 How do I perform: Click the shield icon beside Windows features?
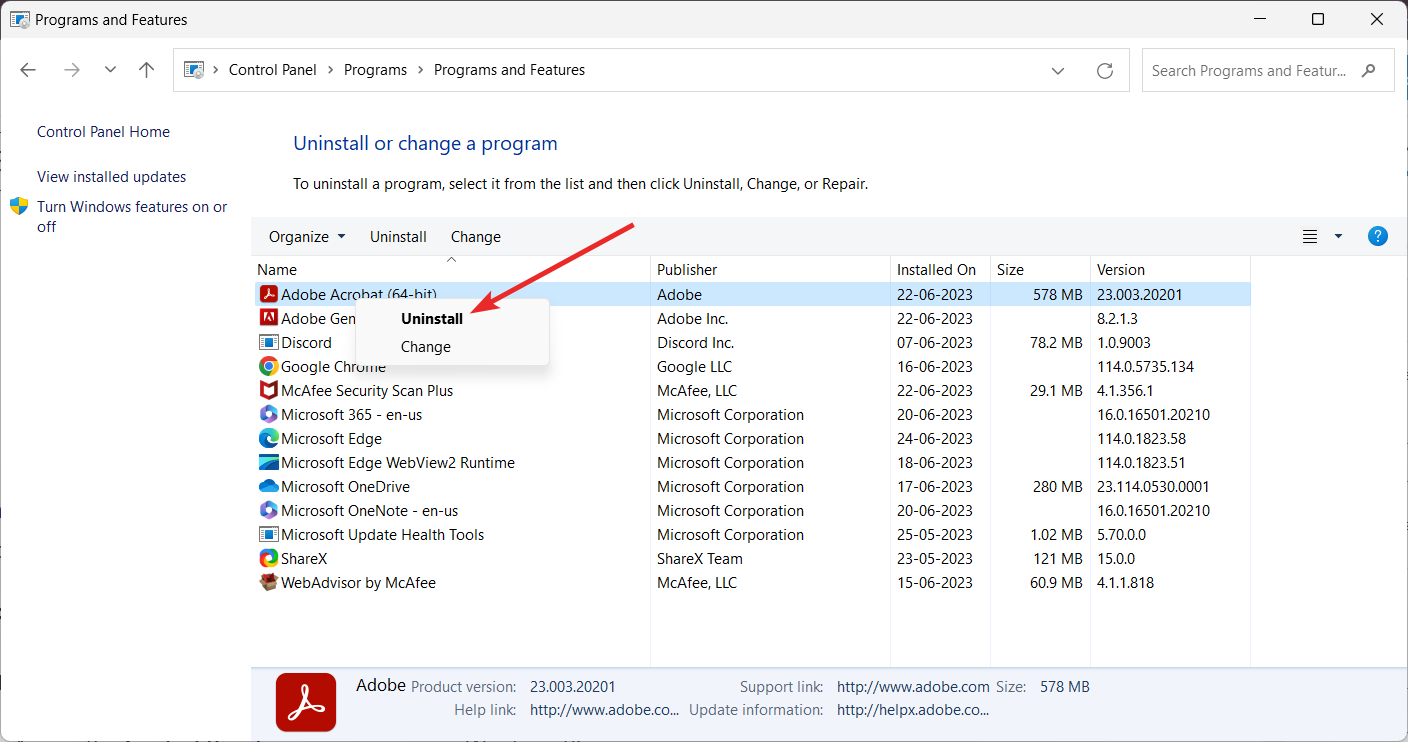coord(19,206)
